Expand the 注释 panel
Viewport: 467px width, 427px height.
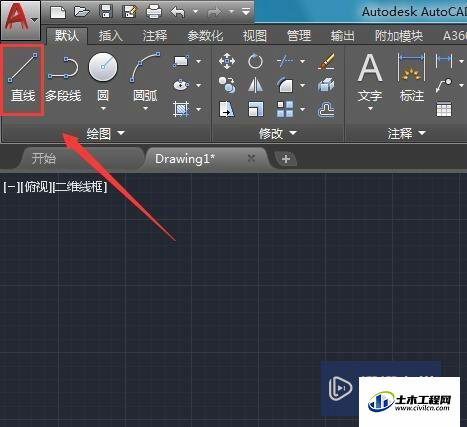[x=407, y=134]
